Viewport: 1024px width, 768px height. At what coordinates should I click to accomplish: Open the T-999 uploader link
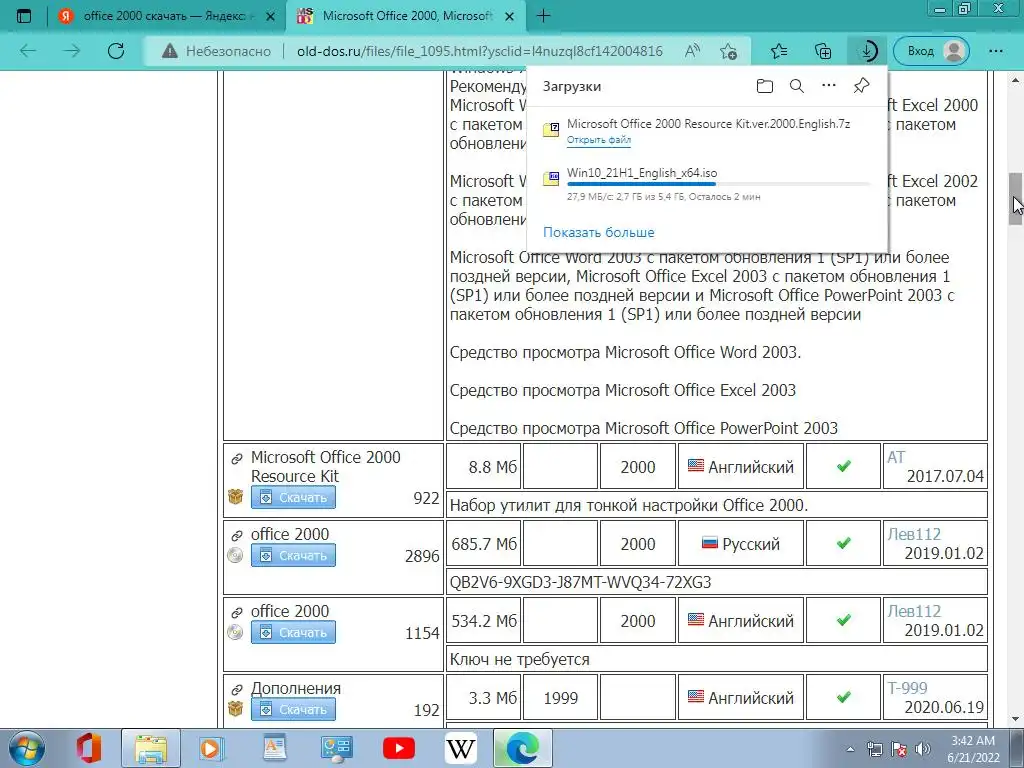click(907, 688)
